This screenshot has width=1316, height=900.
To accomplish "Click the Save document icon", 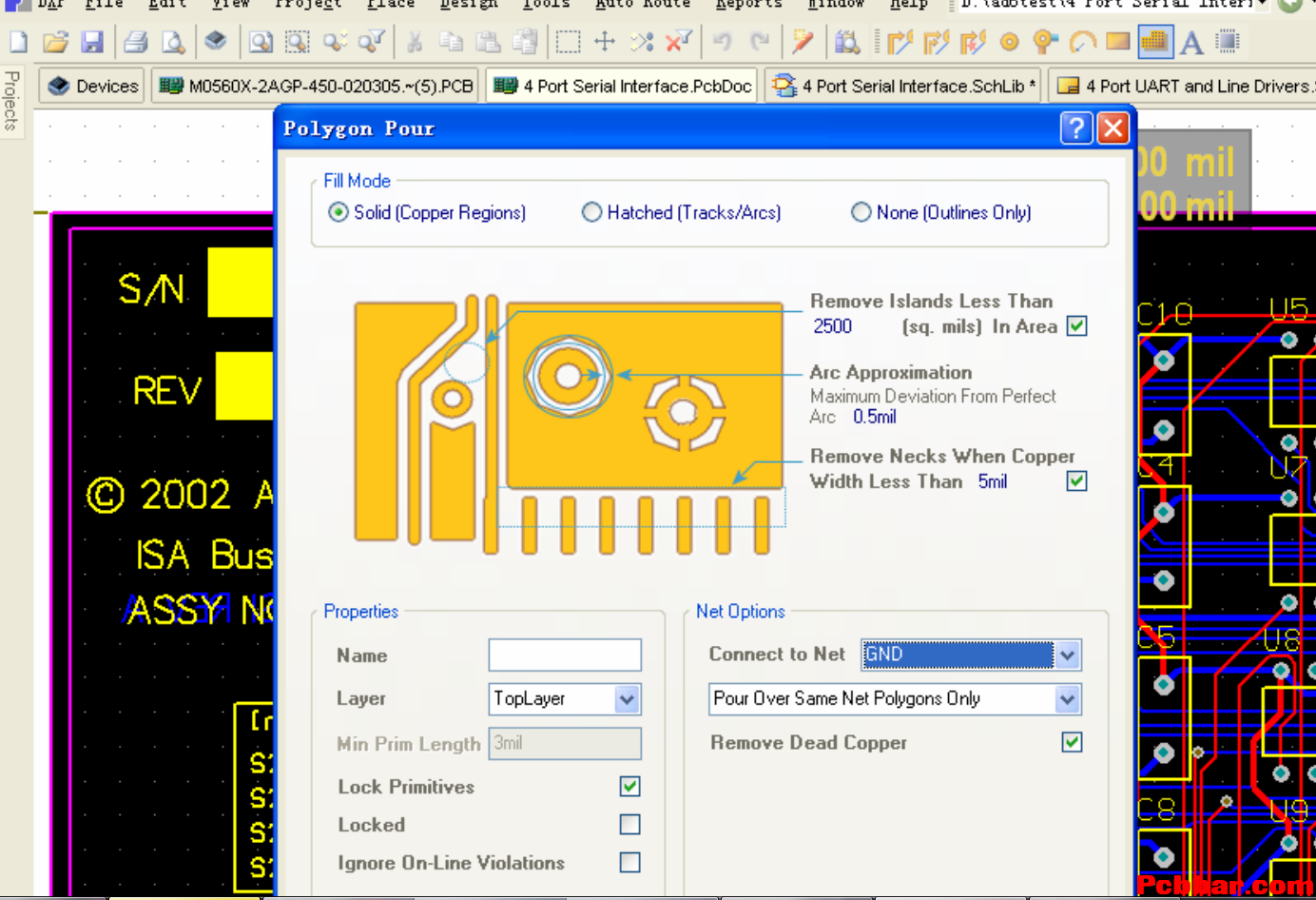I will point(92,42).
